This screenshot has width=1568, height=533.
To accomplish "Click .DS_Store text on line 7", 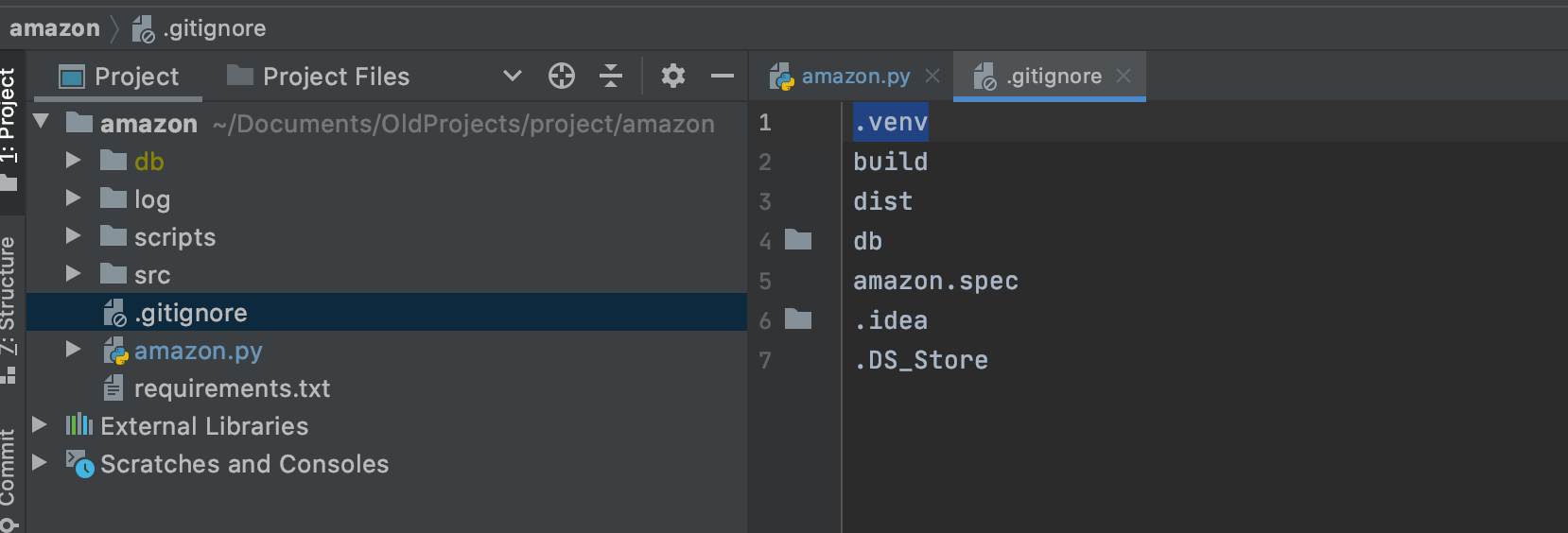I will [x=921, y=361].
